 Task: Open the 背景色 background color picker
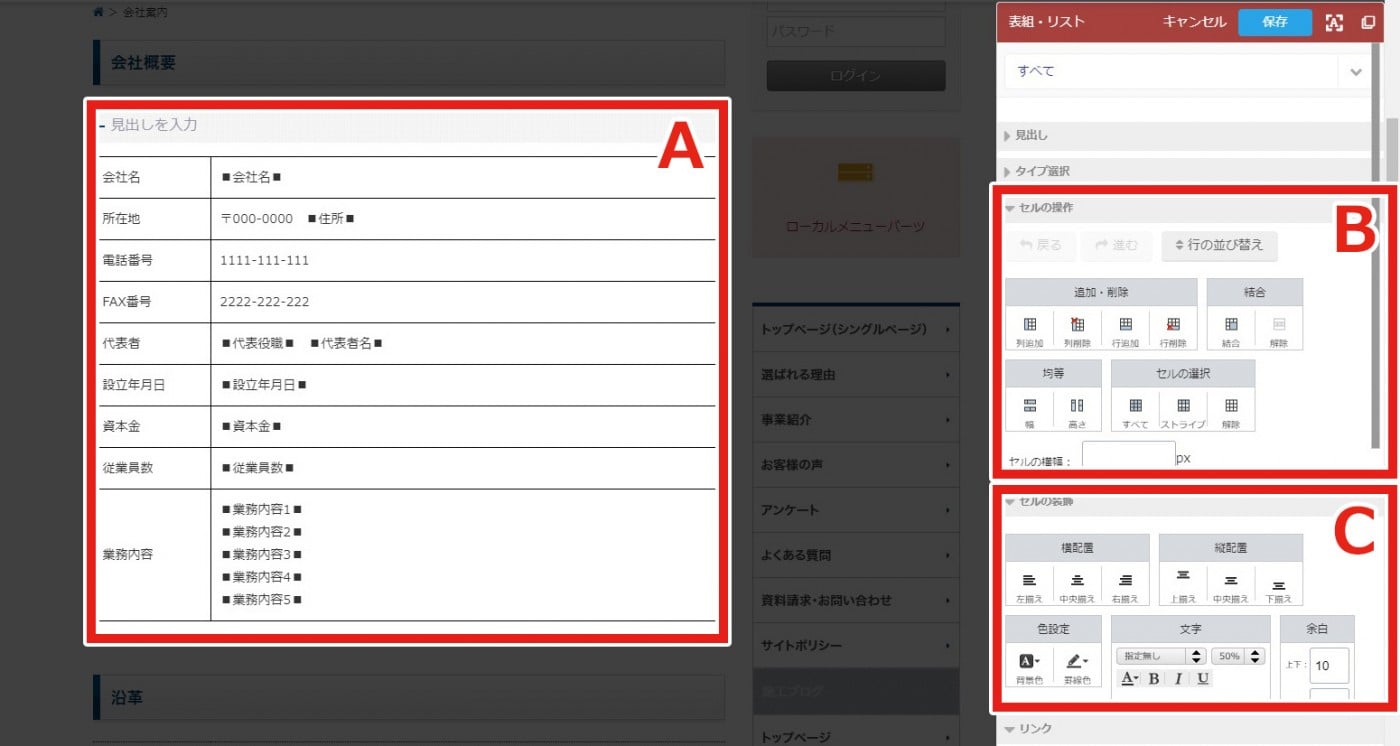click(x=1029, y=661)
